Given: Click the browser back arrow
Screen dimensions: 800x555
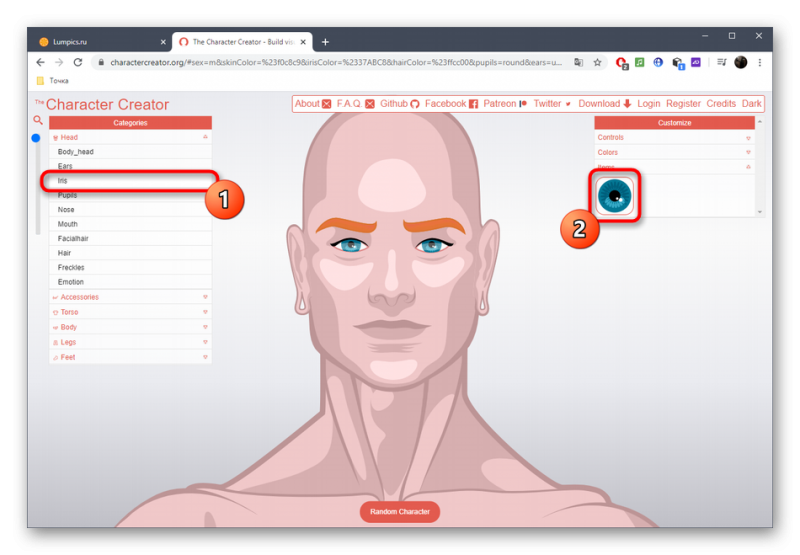Looking at the screenshot, I should tap(40, 62).
